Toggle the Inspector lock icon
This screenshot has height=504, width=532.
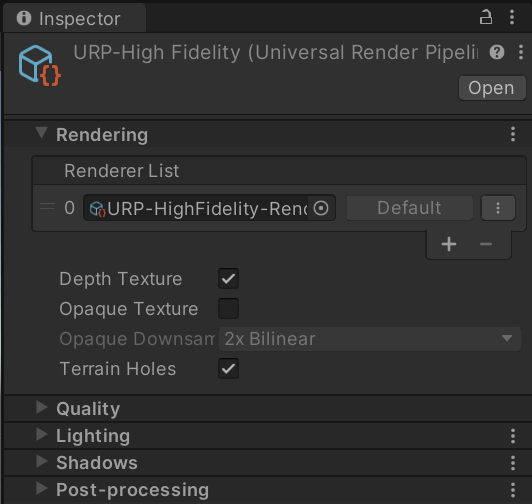coord(486,17)
